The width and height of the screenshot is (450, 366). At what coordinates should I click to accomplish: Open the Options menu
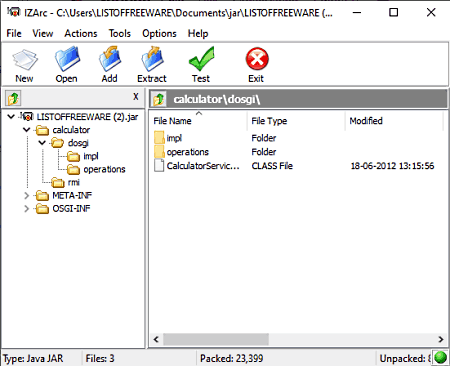159,33
